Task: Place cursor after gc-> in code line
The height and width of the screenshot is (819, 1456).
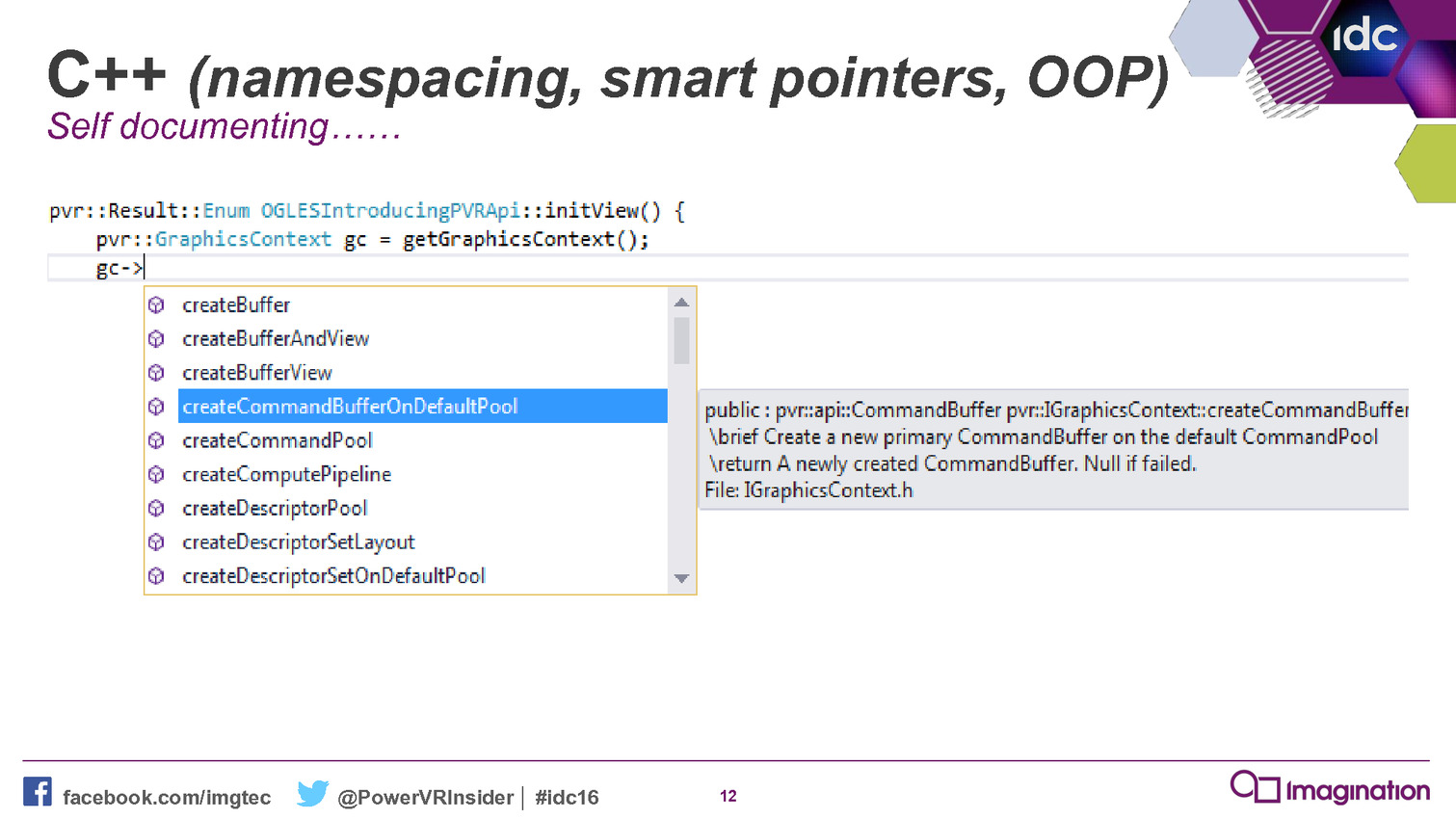Action: (145, 269)
